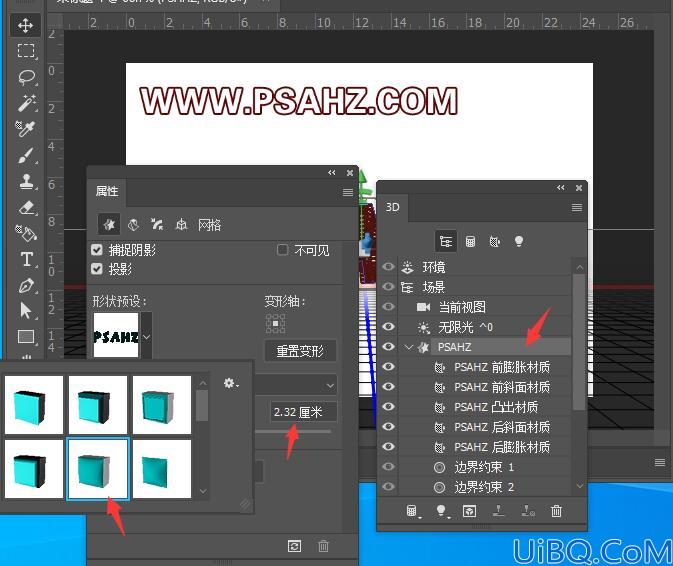Open the Mesh properties icon tab
Screen dimensions: 673x566
coord(109,224)
